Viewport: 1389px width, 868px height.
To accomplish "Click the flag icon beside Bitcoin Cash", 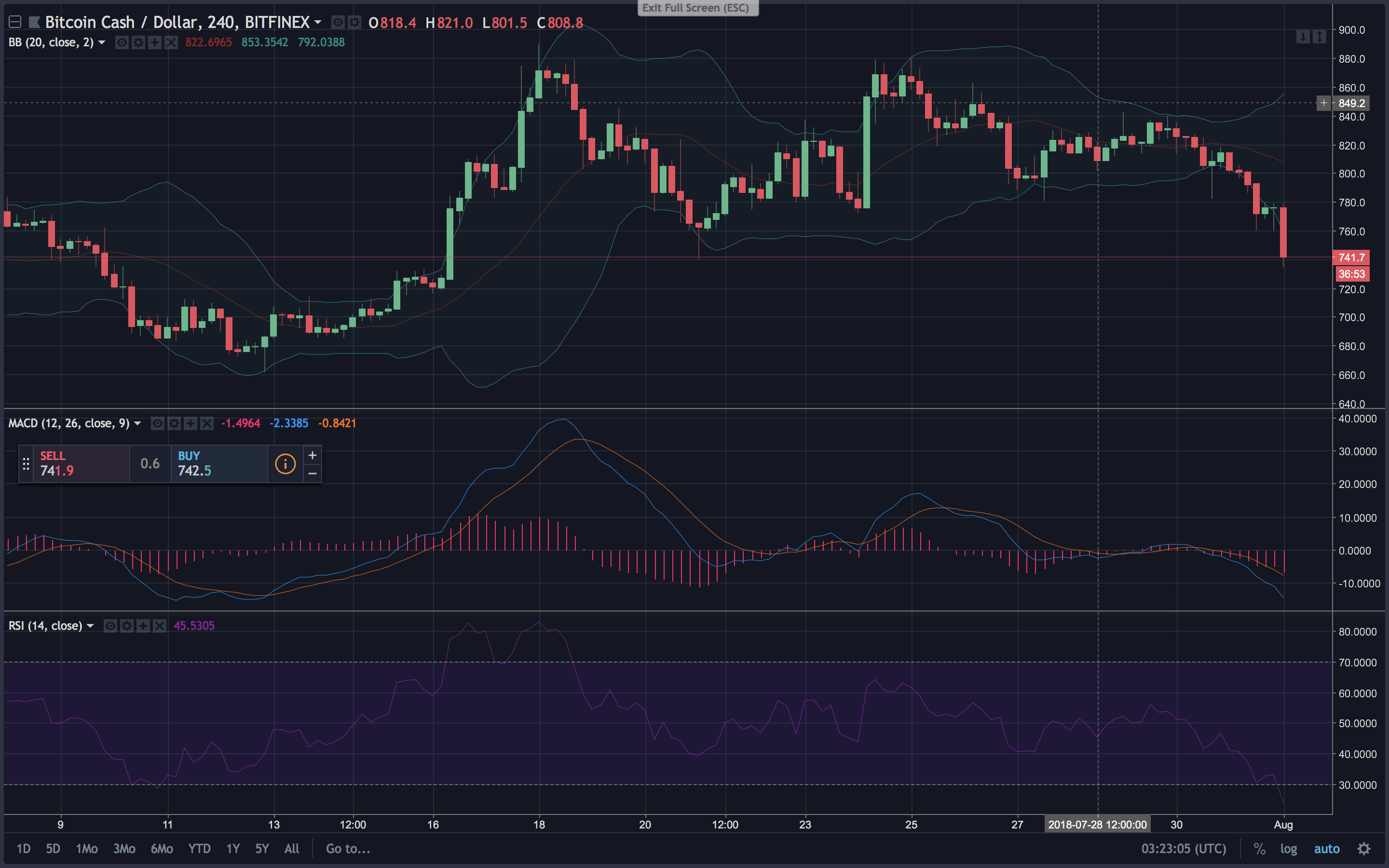I will [34, 22].
